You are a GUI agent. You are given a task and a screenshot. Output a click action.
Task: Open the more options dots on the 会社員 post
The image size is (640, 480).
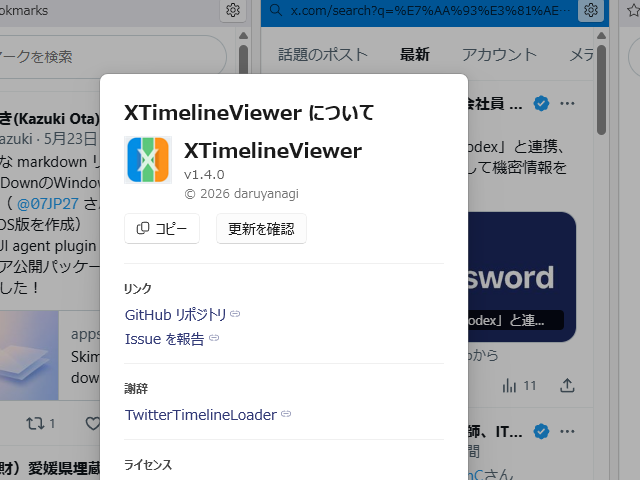point(567,104)
